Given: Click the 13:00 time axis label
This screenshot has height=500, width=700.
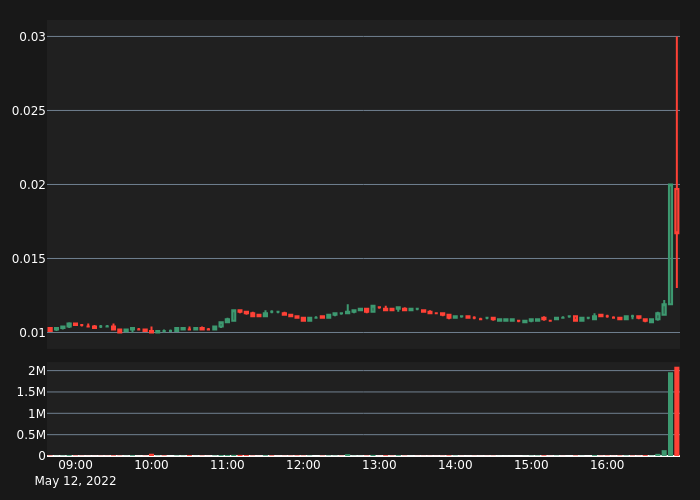Looking at the screenshot, I should coord(379,465).
